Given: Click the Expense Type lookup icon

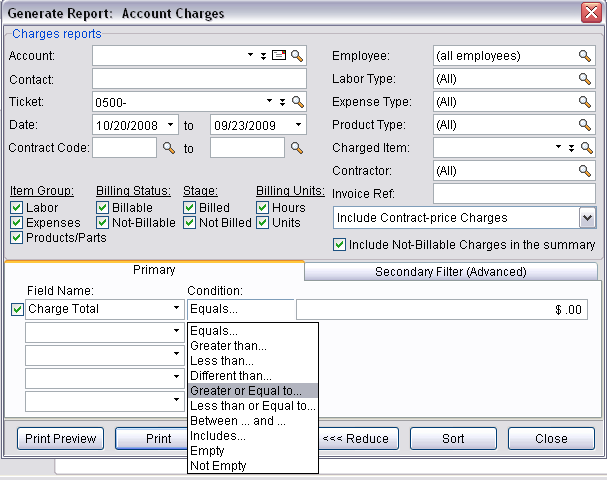Looking at the screenshot, I should (585, 102).
